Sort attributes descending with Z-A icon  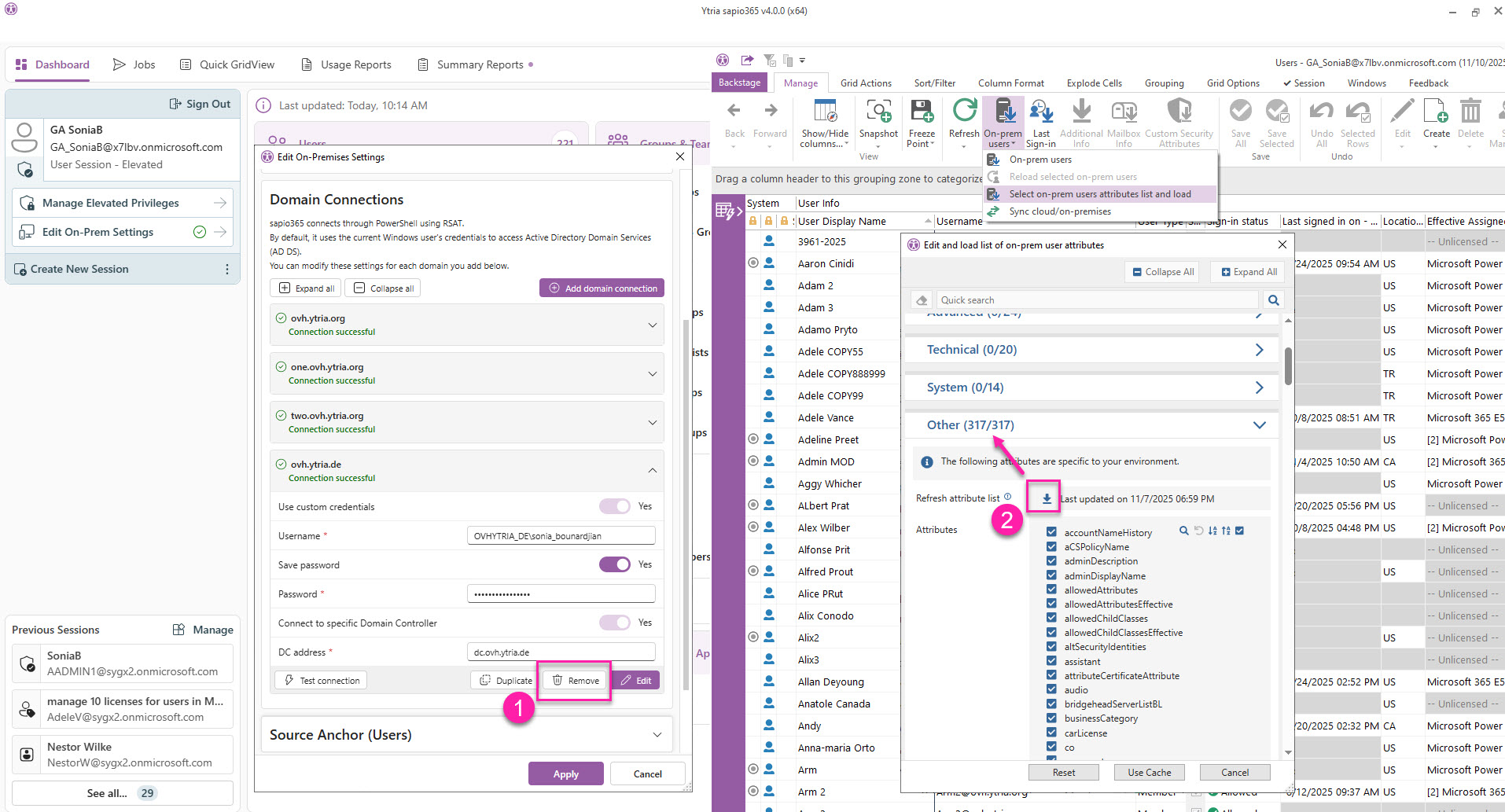click(x=1226, y=531)
